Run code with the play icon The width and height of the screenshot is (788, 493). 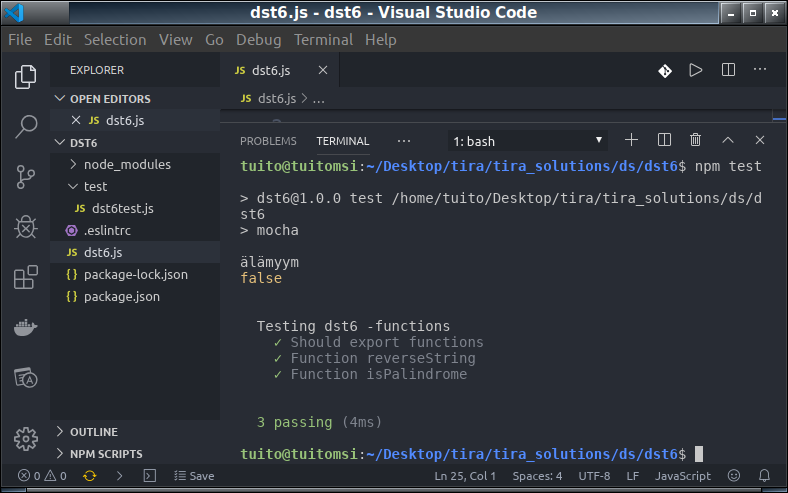tap(696, 70)
